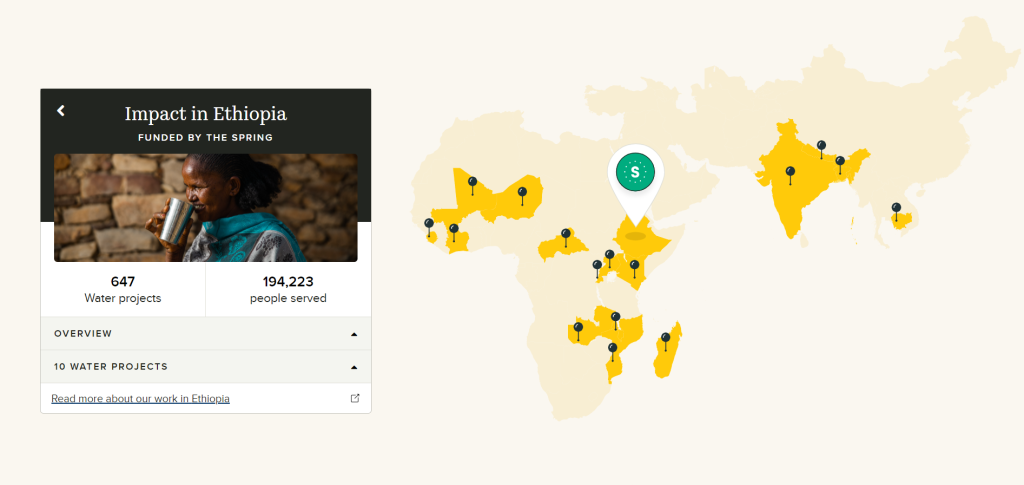1024x485 pixels.
Task: Select the Kenya map pin
Action: tap(634, 266)
